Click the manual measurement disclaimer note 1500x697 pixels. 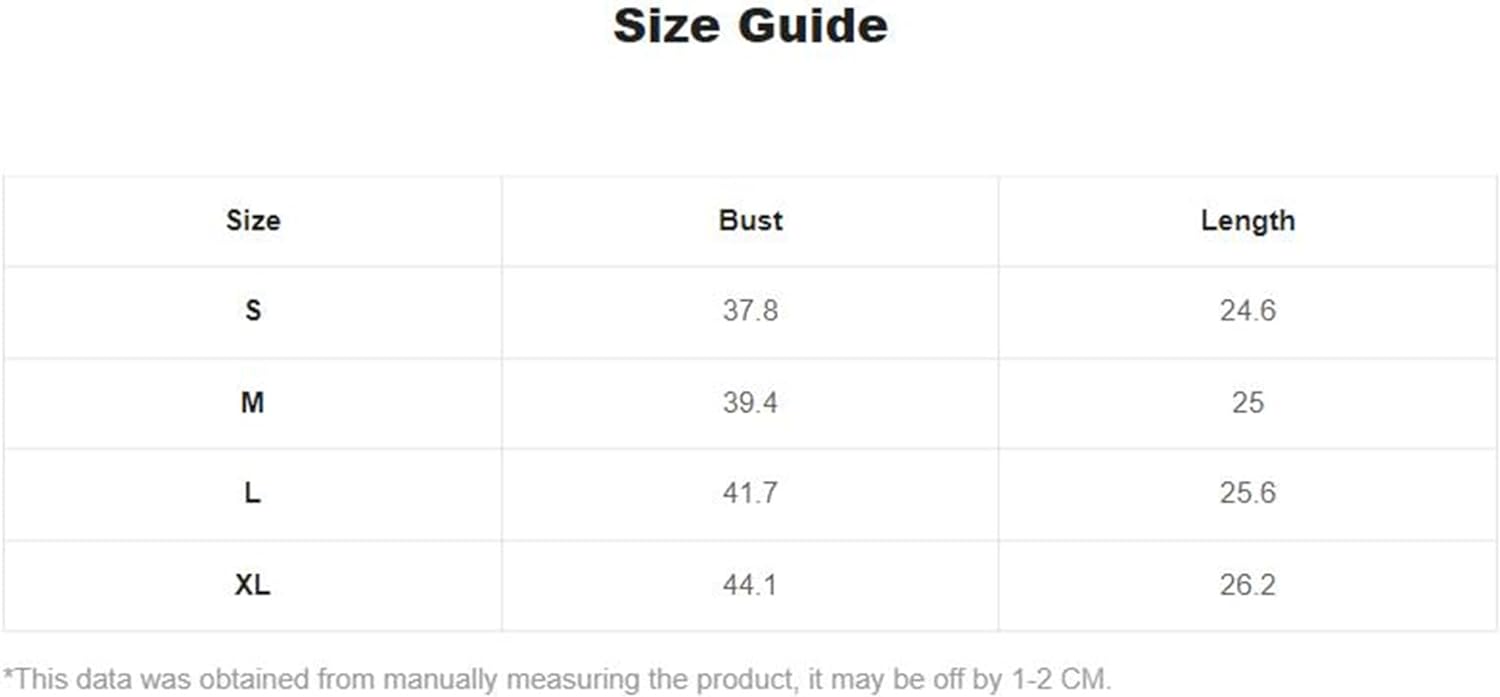click(557, 680)
